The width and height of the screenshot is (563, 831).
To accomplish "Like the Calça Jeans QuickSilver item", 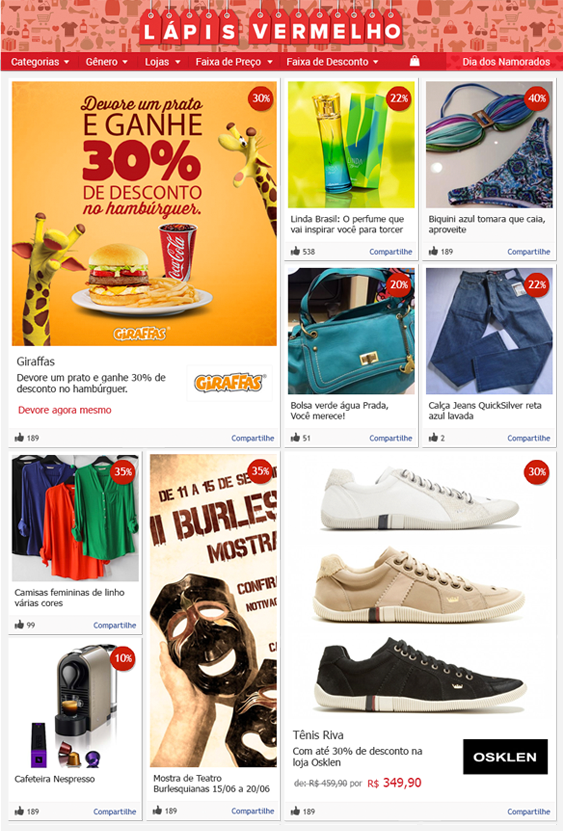I will [x=433, y=437].
